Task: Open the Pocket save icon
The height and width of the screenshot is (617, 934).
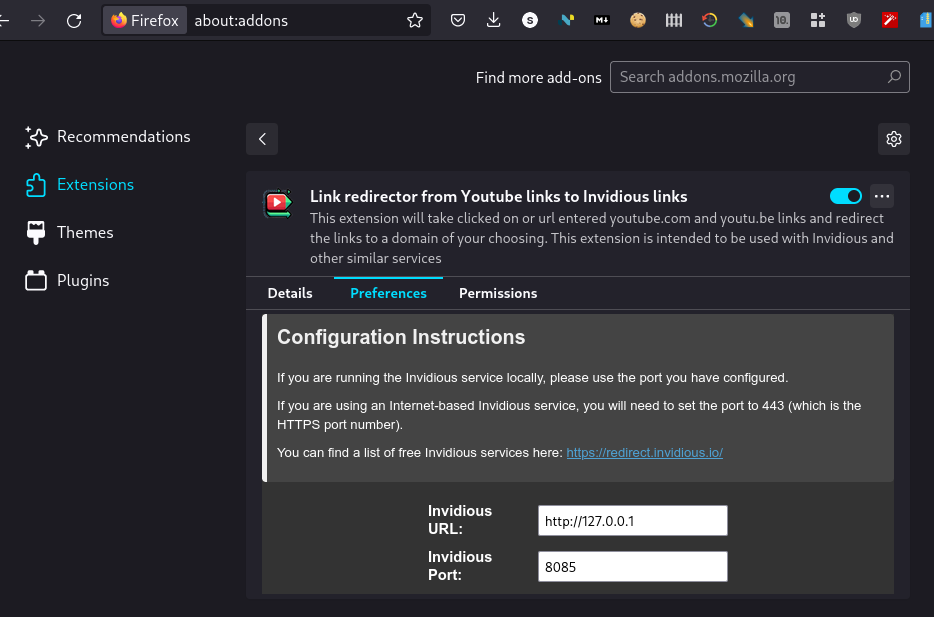Action: [457, 21]
